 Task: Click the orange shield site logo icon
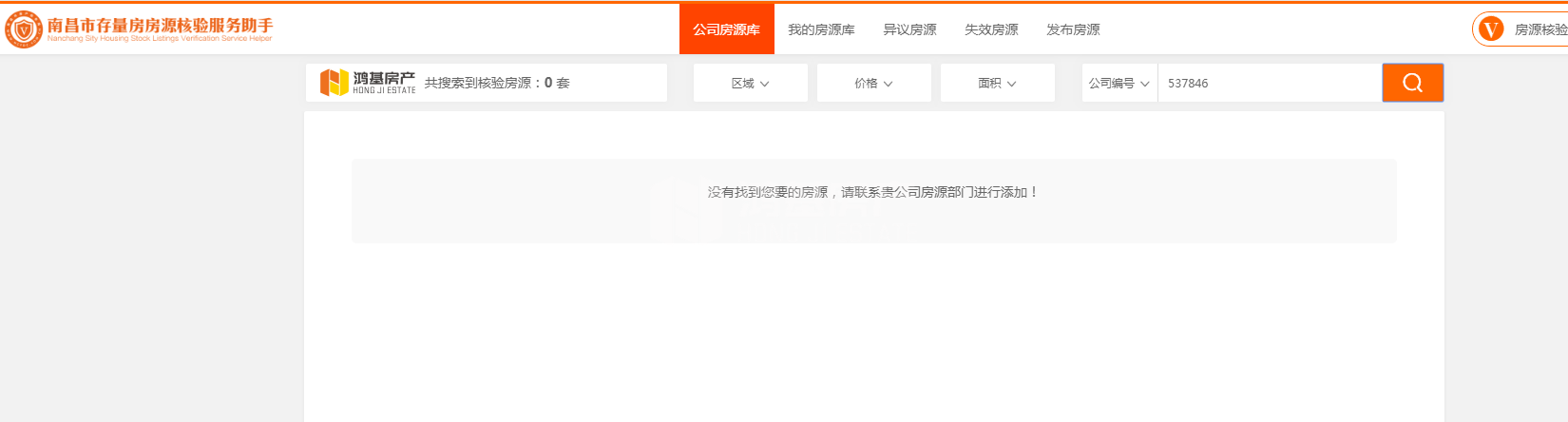click(x=24, y=29)
